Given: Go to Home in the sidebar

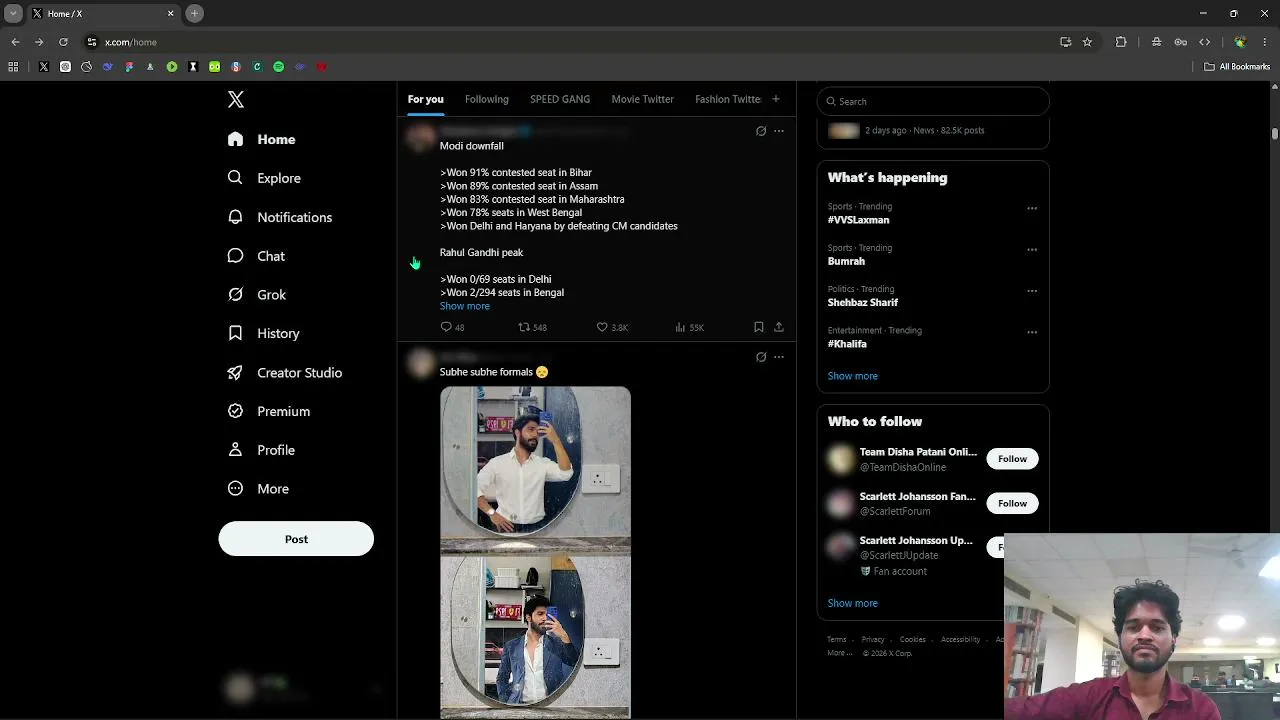Looking at the screenshot, I should tap(261, 139).
